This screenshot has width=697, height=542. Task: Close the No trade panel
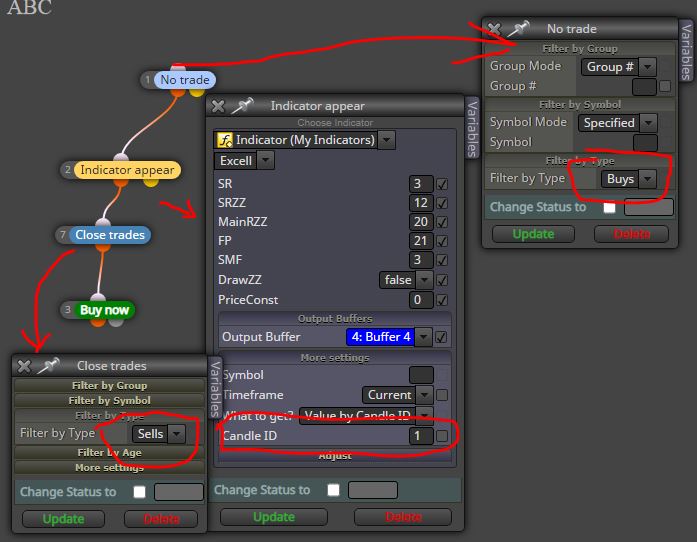pyautogui.click(x=494, y=29)
